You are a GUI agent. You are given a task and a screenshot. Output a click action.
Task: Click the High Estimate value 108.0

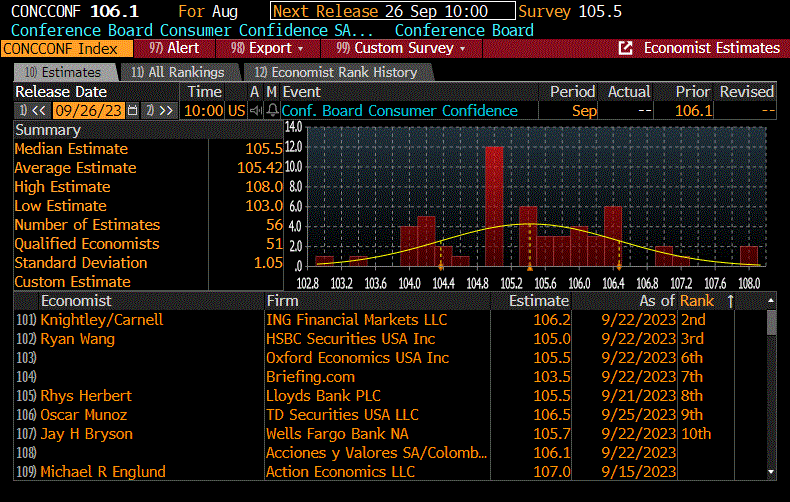pos(264,187)
